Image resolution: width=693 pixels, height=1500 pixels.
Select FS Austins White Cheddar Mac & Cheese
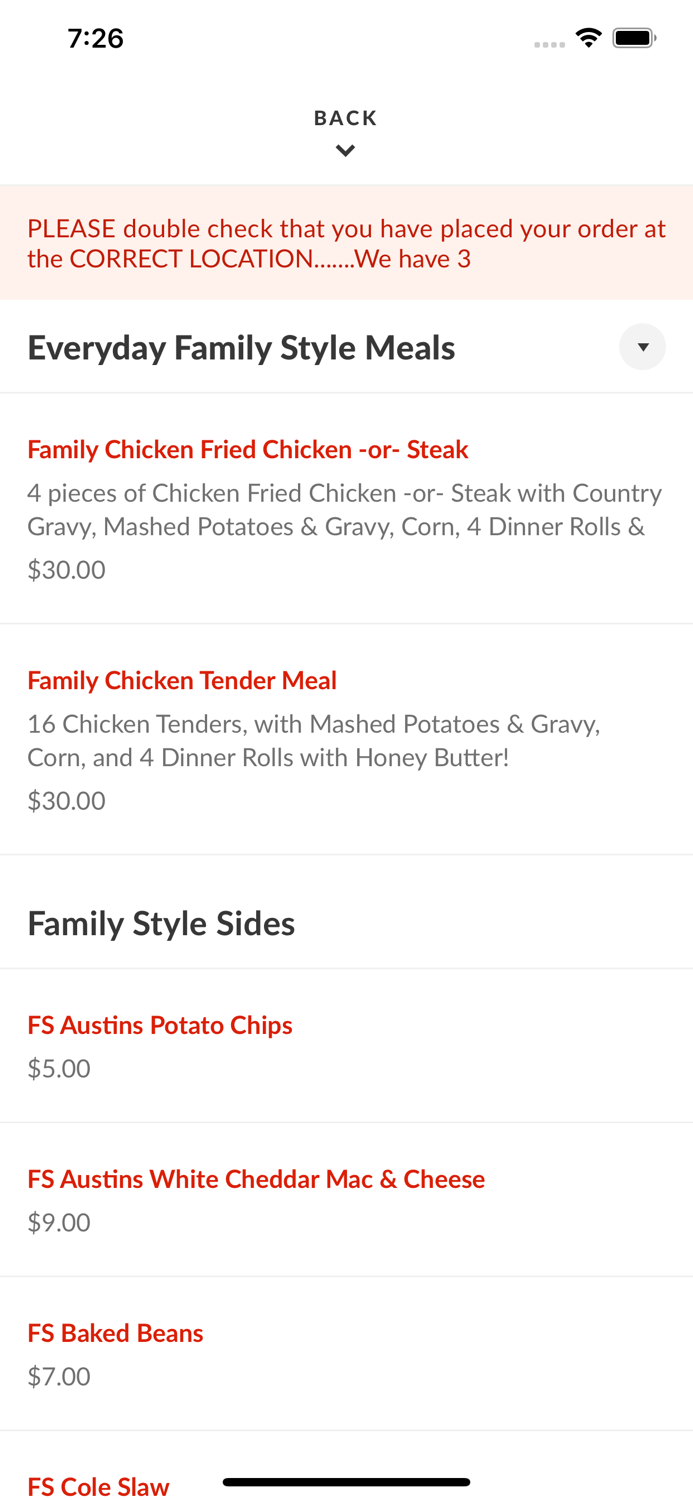(x=256, y=1179)
